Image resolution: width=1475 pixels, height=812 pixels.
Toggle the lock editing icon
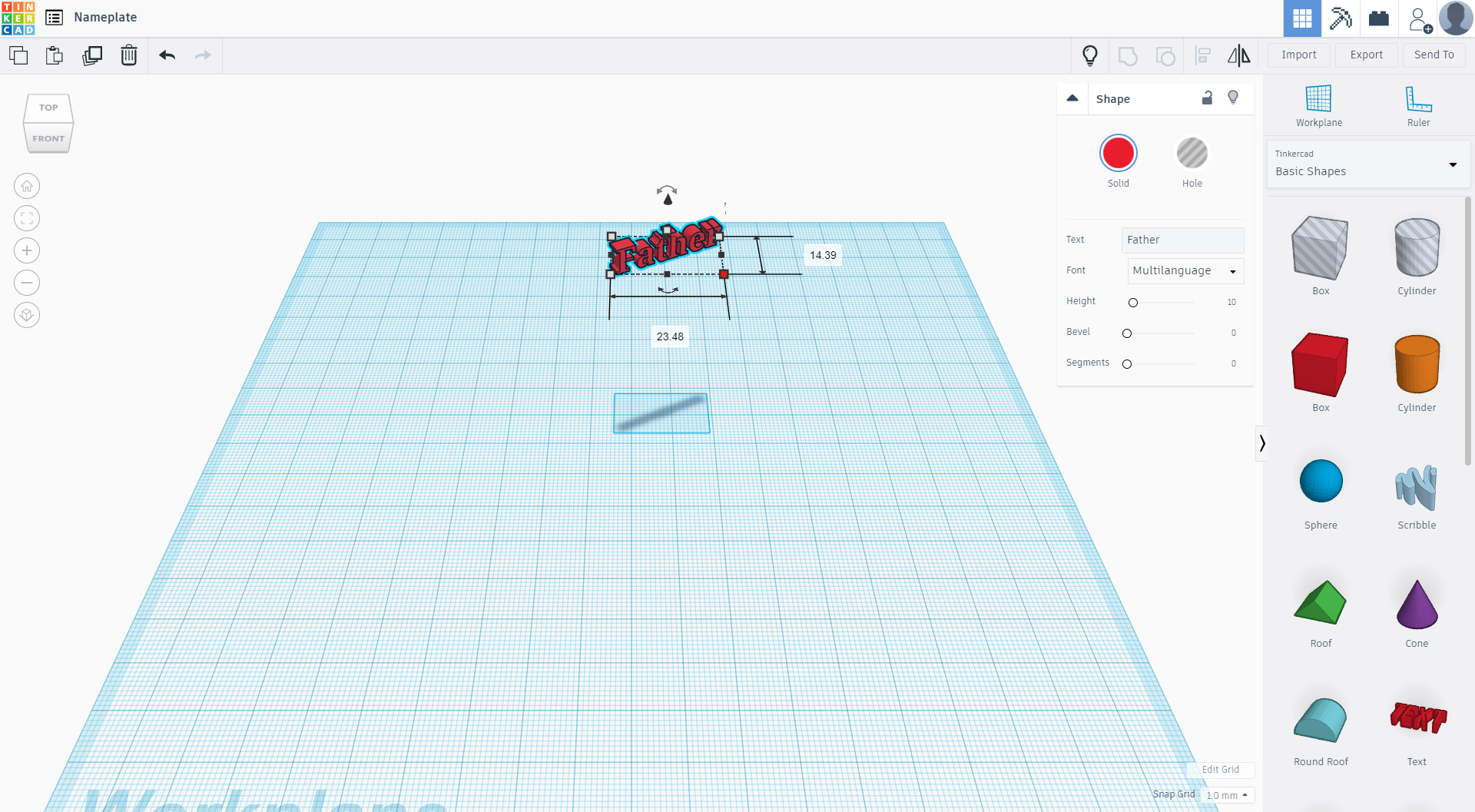tap(1207, 98)
